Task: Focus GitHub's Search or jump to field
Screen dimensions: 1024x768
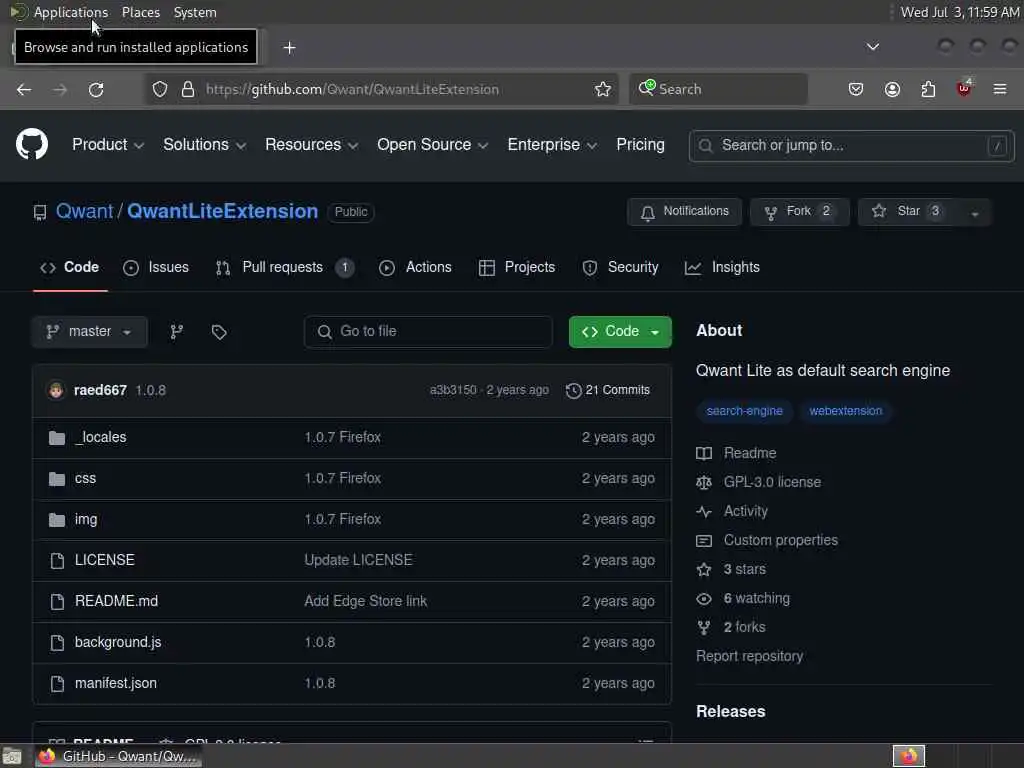Action: click(x=852, y=146)
